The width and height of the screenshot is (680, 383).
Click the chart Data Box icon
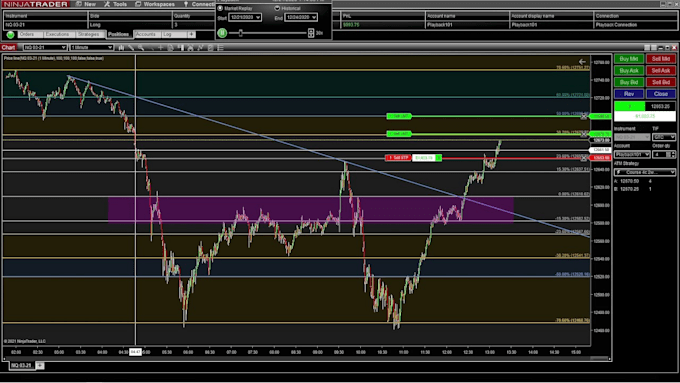point(170,48)
